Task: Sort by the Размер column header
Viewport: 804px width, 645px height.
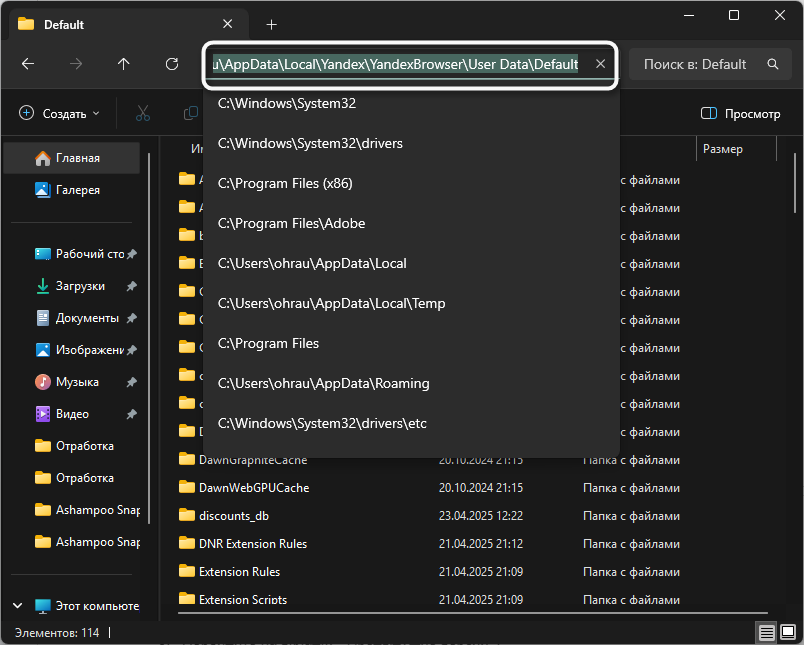Action: click(x=723, y=149)
